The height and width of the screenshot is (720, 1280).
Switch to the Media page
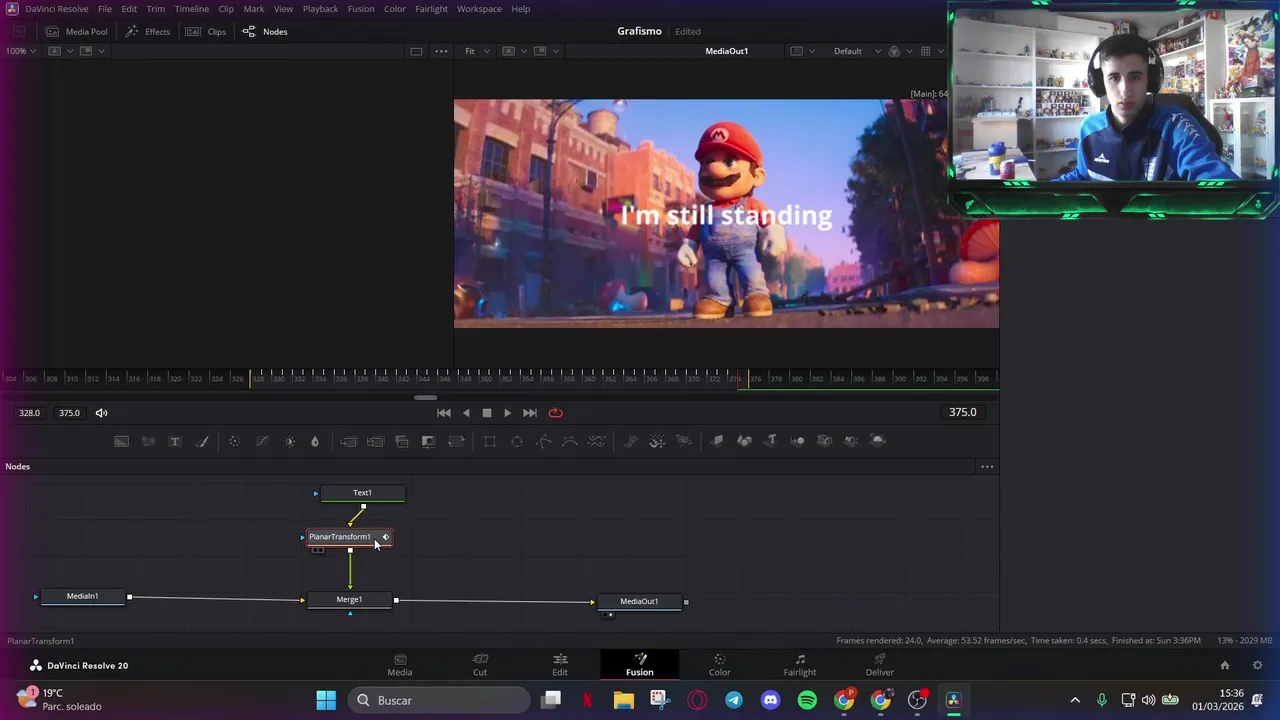400,665
